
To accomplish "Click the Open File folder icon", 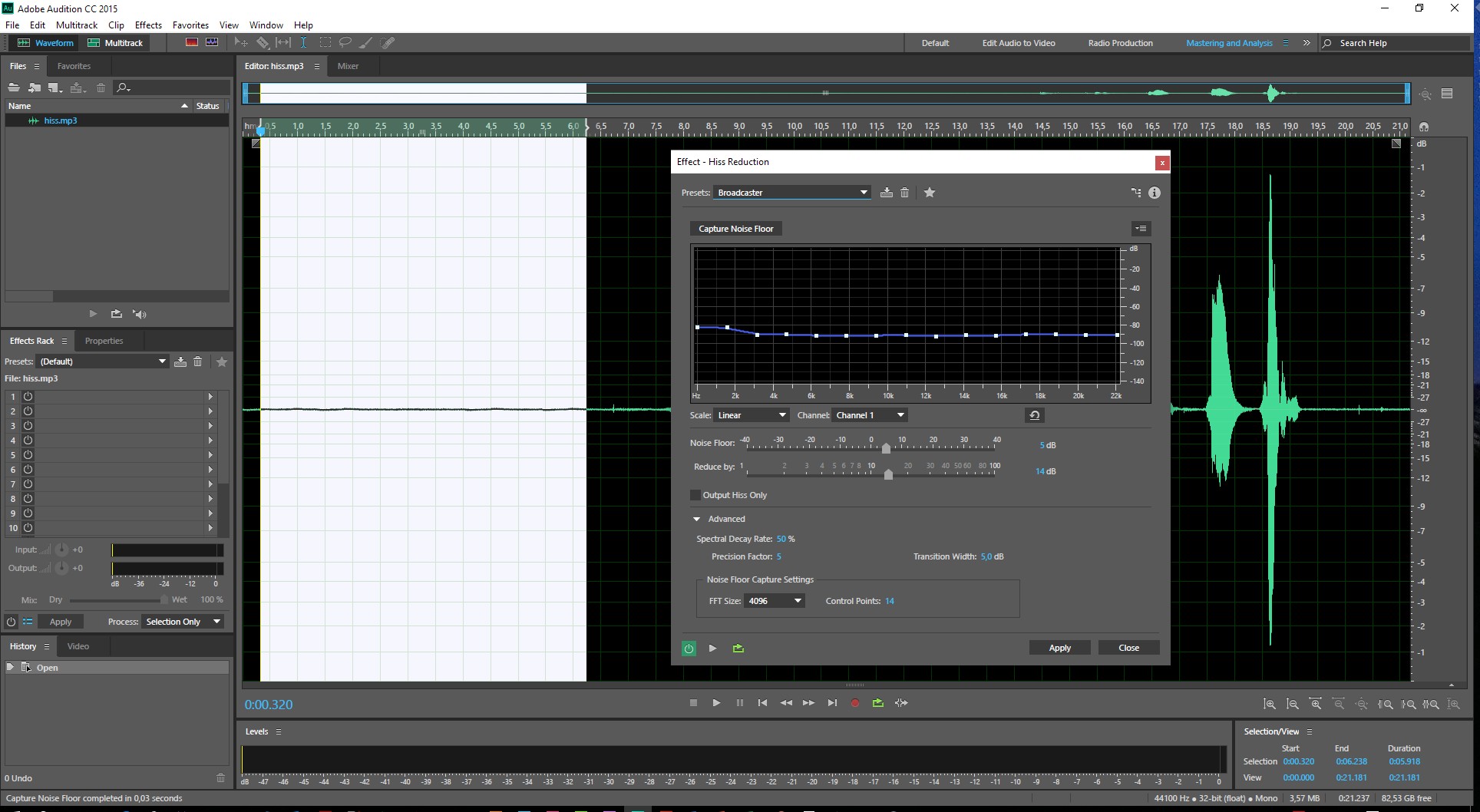I will click(x=14, y=87).
